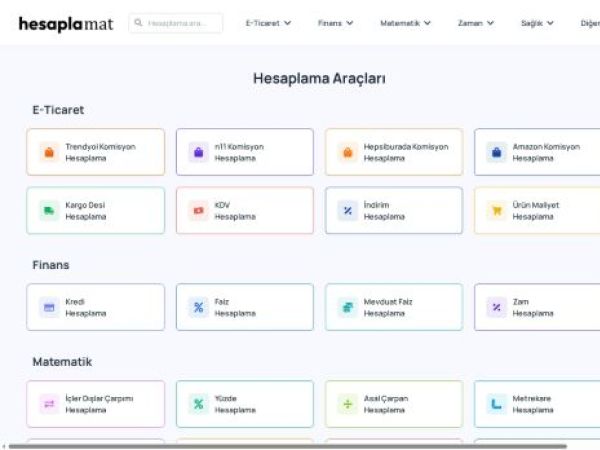Focus the Hesaplama ara search field

pyautogui.click(x=176, y=23)
